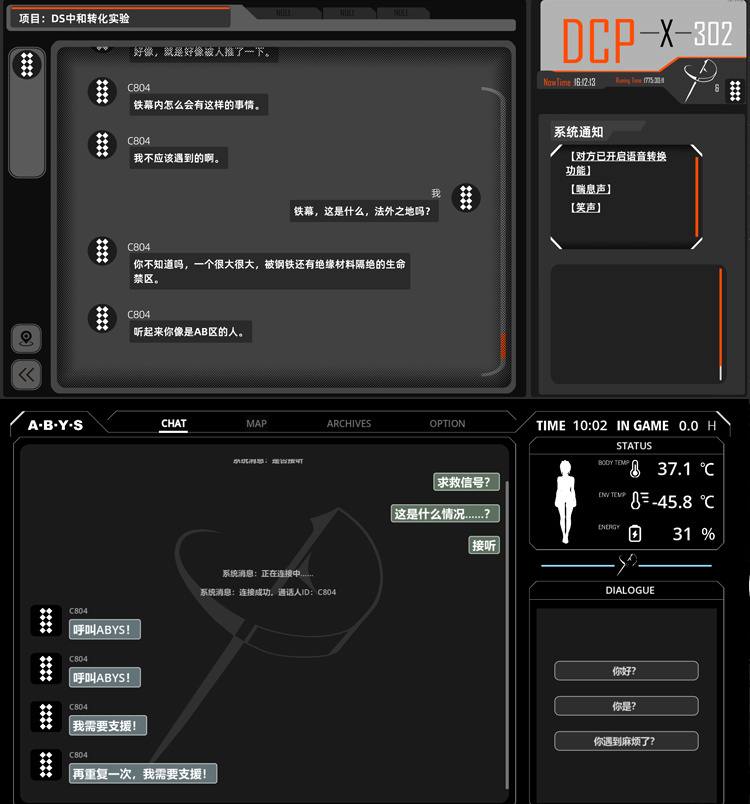Image resolution: width=750 pixels, height=804 pixels.
Task: Click the 系统通知 panel orange scrollbar
Action: click(697, 197)
